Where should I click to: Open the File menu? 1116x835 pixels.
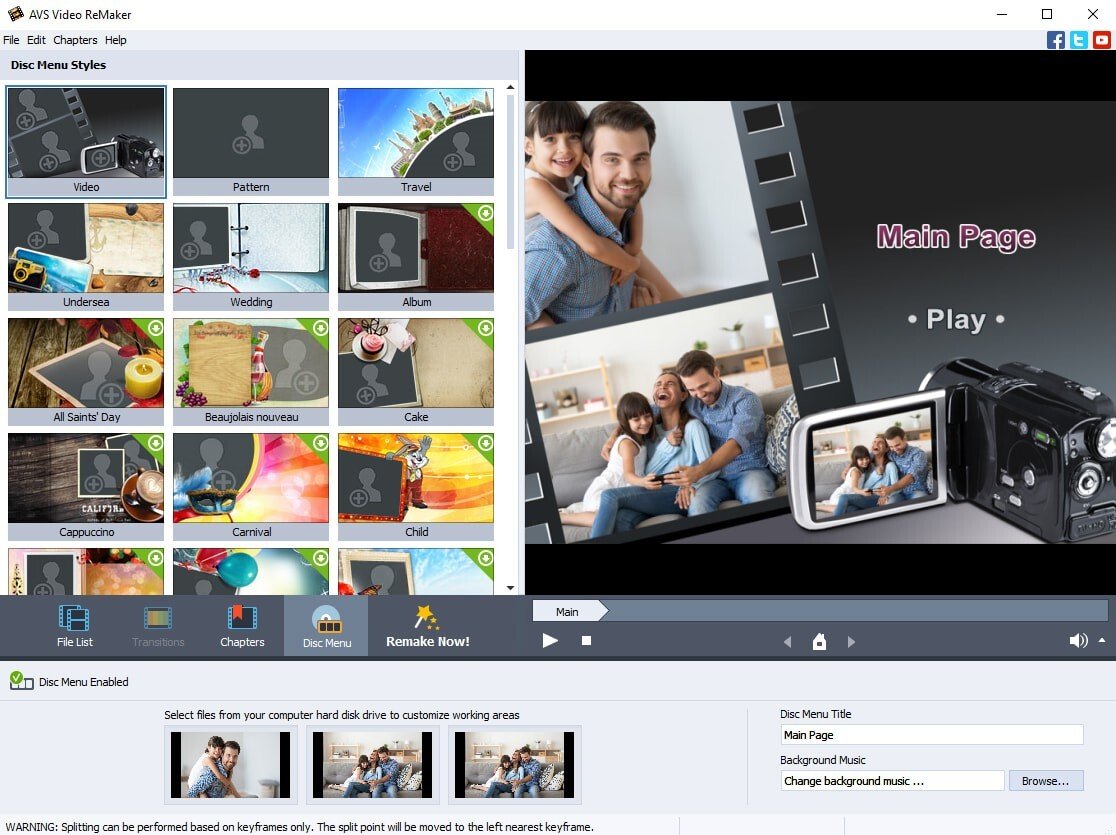(11, 40)
